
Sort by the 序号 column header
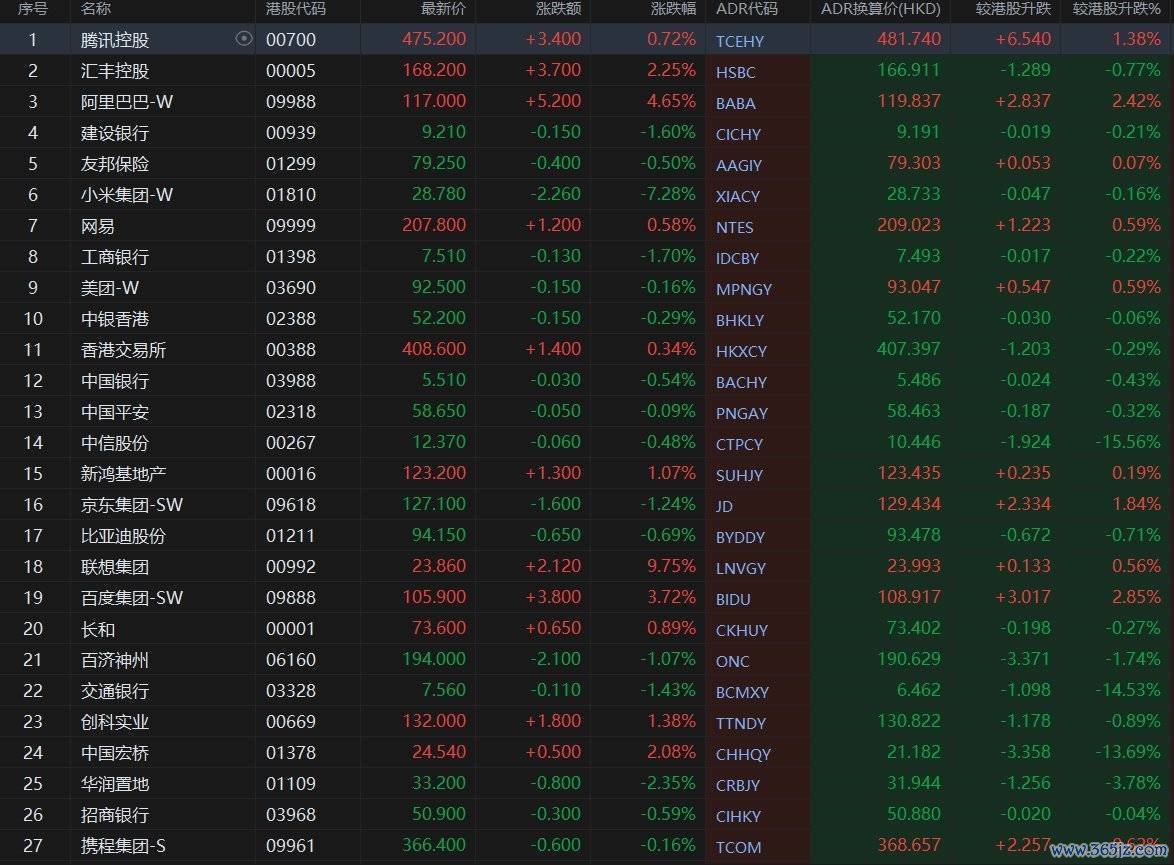coord(32,9)
